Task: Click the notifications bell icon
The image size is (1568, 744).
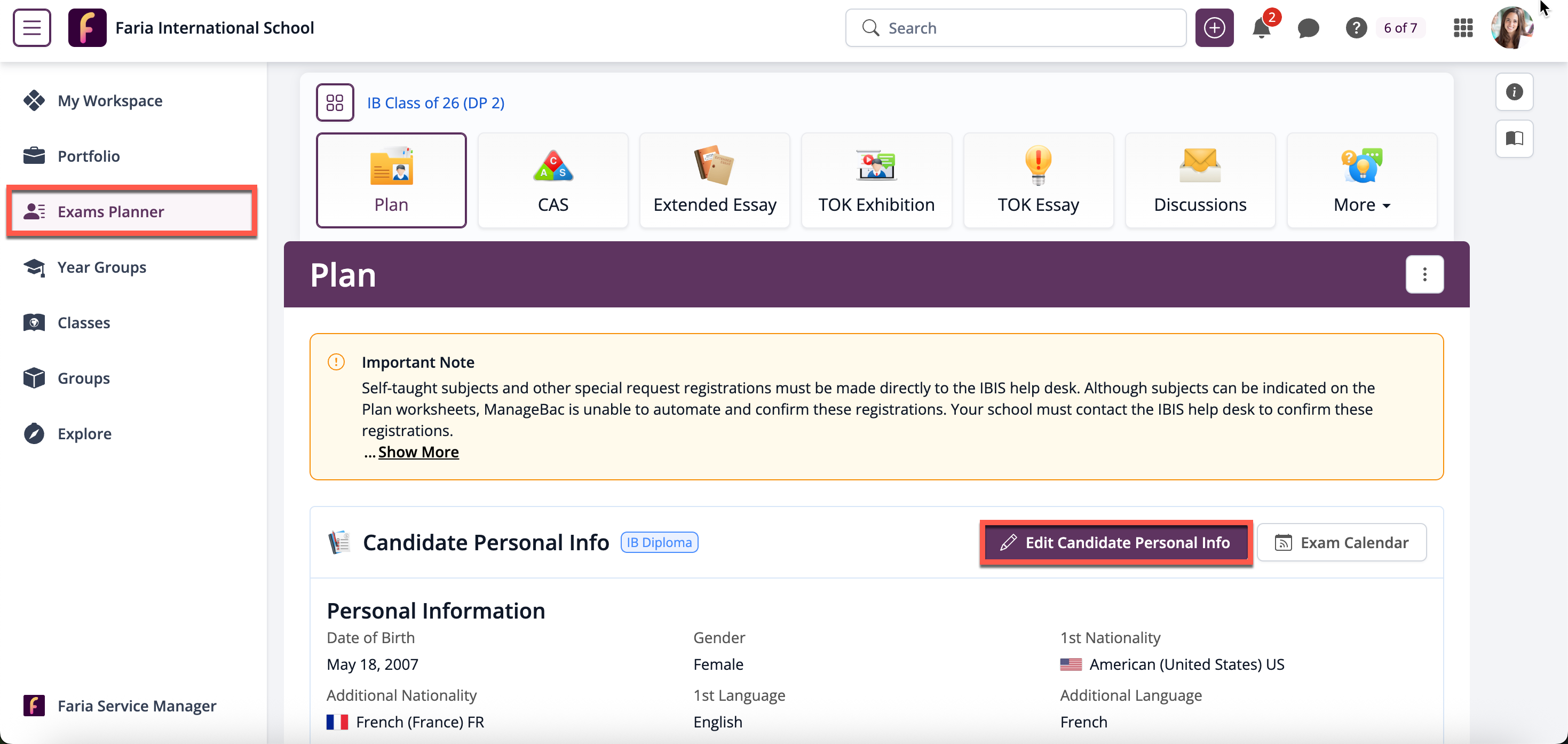Action: coord(1261,28)
